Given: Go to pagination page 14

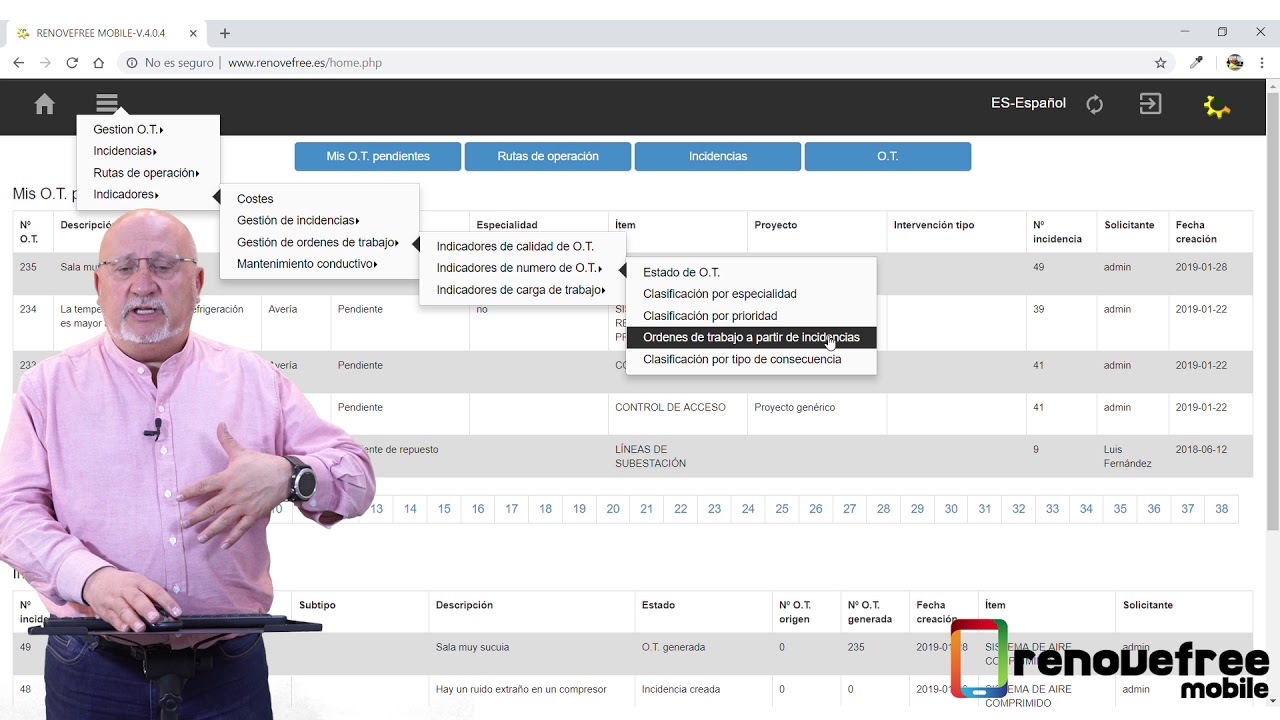Looking at the screenshot, I should point(410,509).
